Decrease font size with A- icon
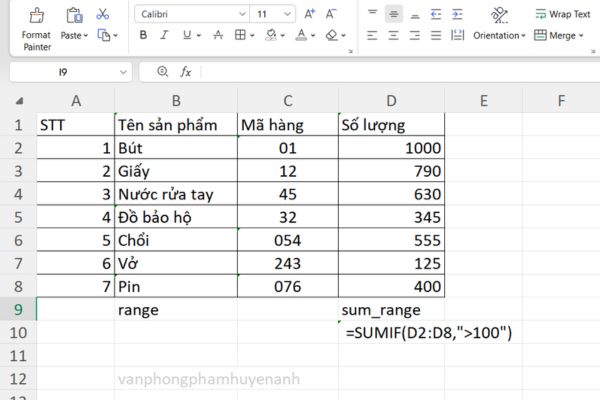Viewport: 600px width, 400px height. (x=331, y=14)
